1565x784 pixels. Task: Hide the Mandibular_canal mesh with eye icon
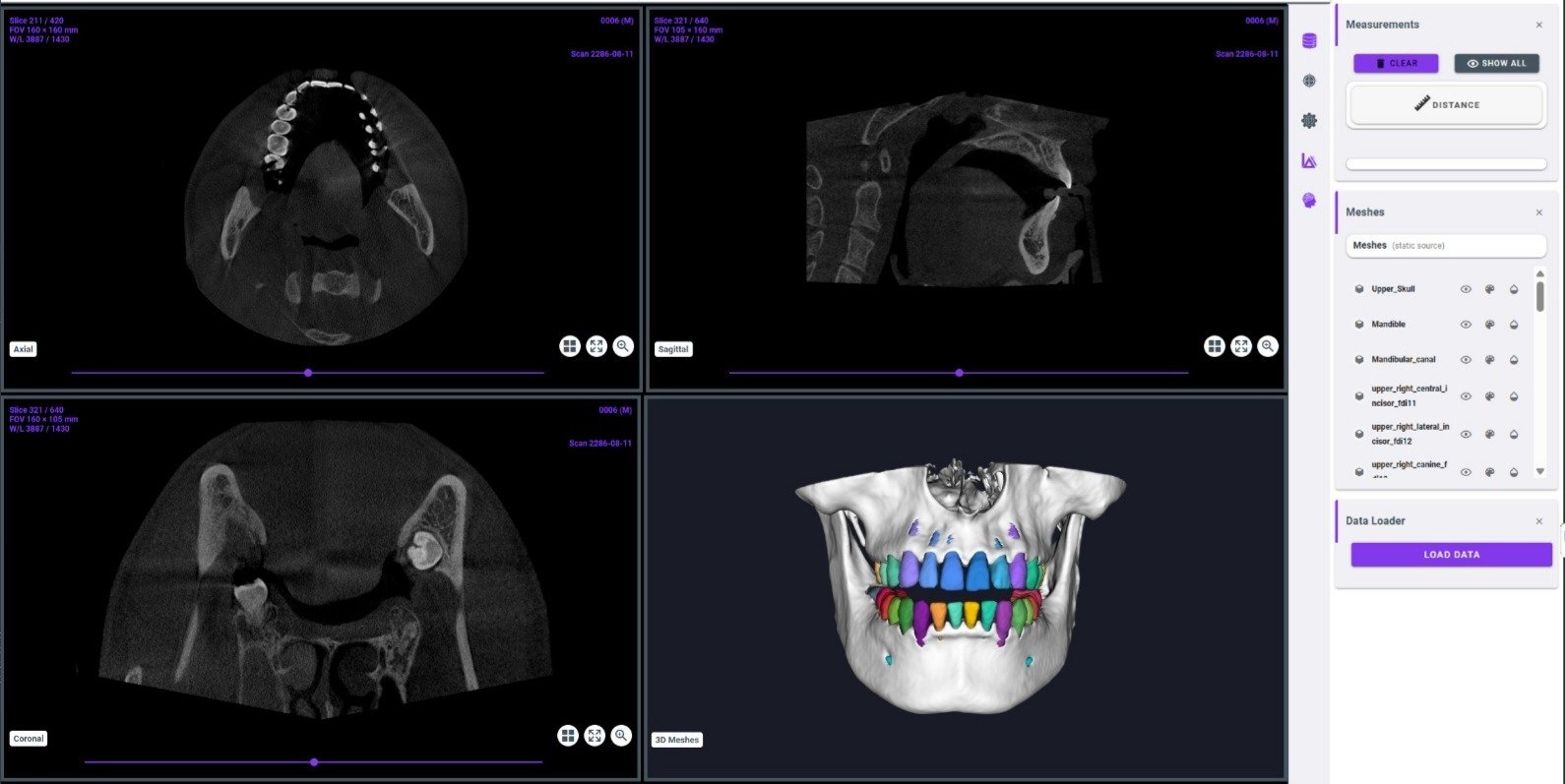1466,360
